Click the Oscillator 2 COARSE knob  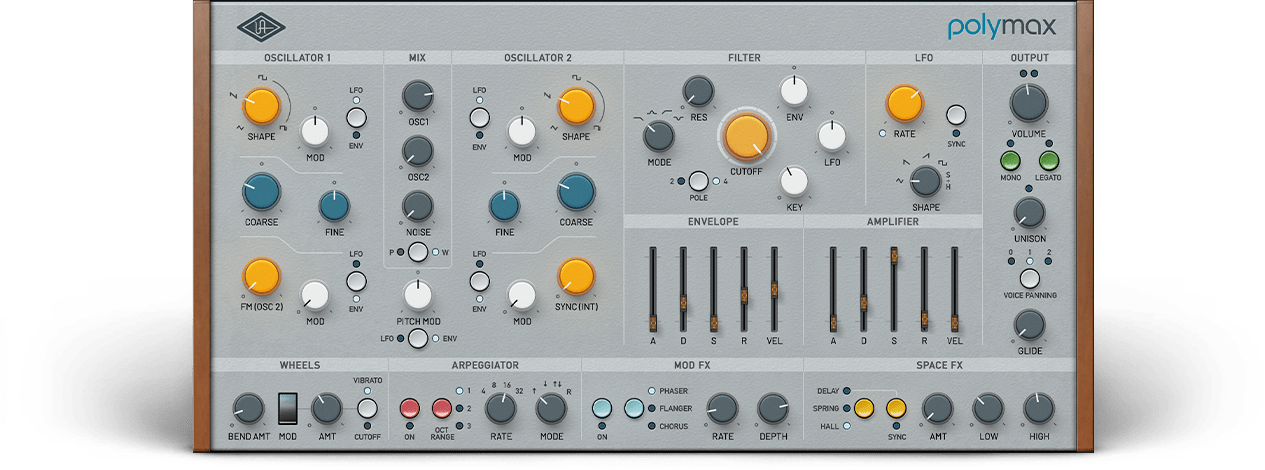(576, 191)
